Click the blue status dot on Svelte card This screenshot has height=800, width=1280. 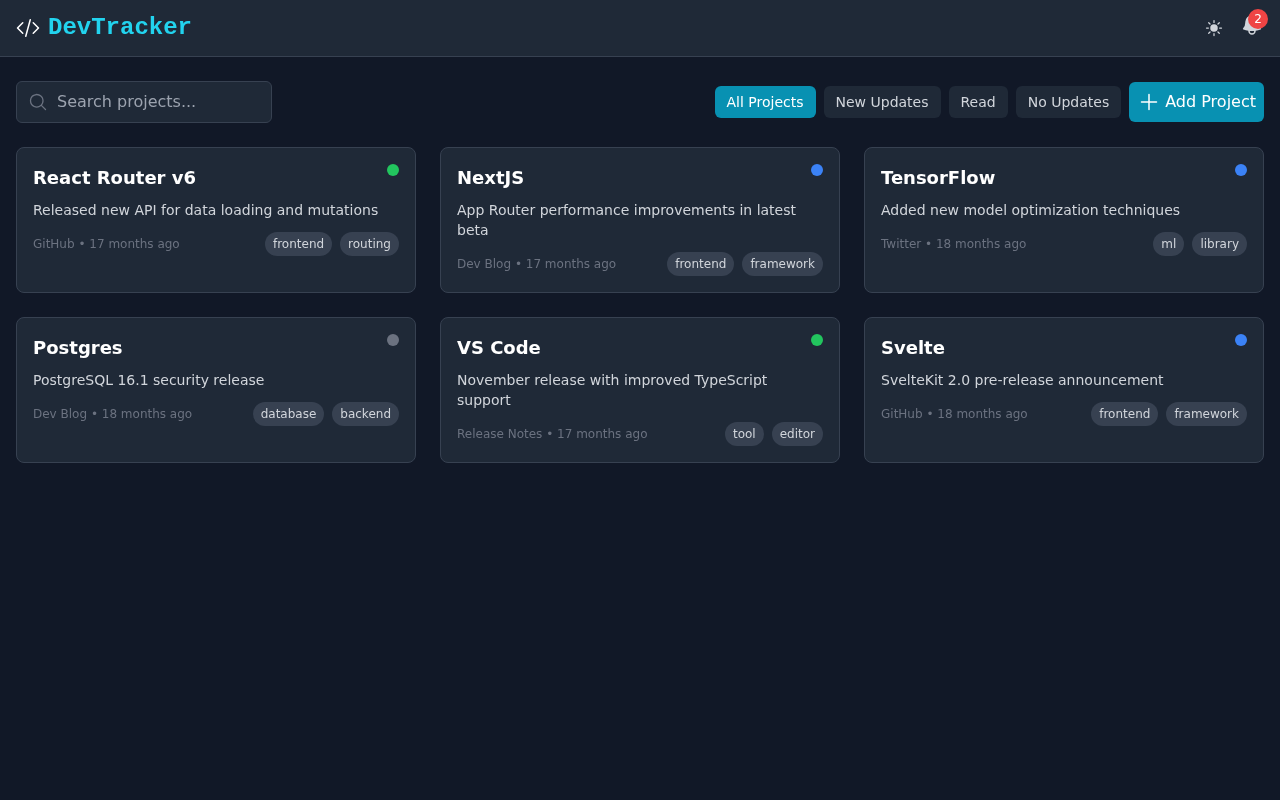[1241, 340]
